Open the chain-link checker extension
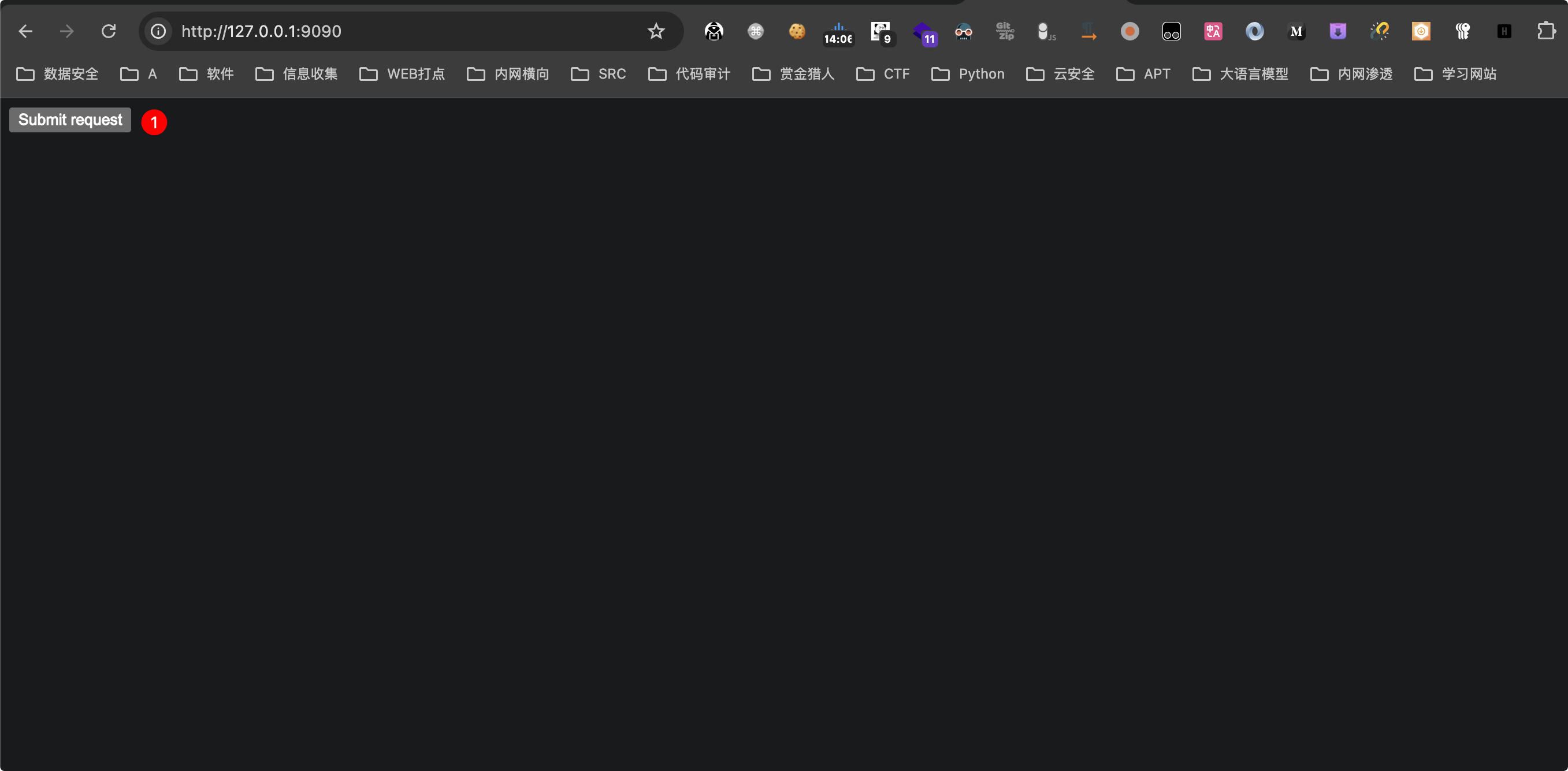Screen dimensions: 1568x771 tap(1379, 31)
